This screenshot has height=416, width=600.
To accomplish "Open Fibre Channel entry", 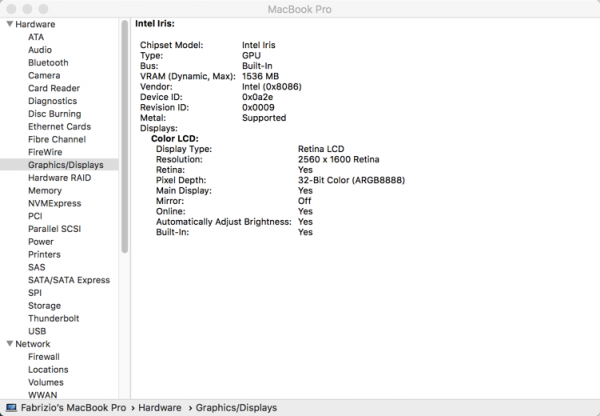I will point(57,139).
